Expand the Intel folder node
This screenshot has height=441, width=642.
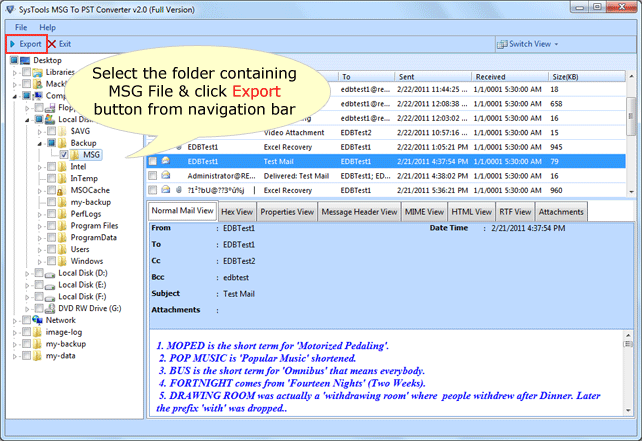coord(40,167)
